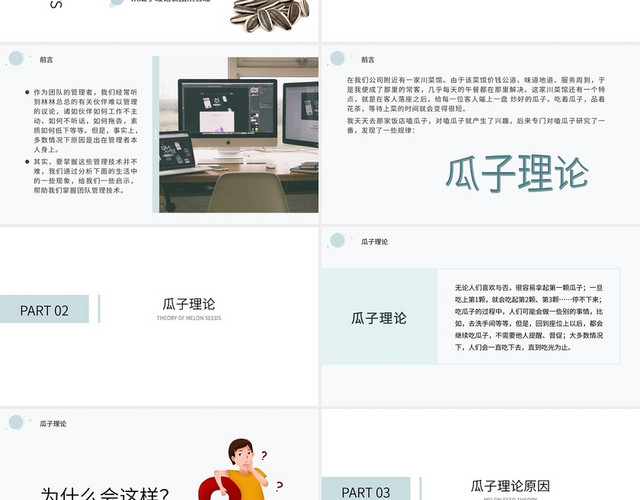Click paragraph beginning 我天天去那家饭店嗑瓜子
Image resolution: width=640 pixels, height=500 pixels.
[476, 125]
